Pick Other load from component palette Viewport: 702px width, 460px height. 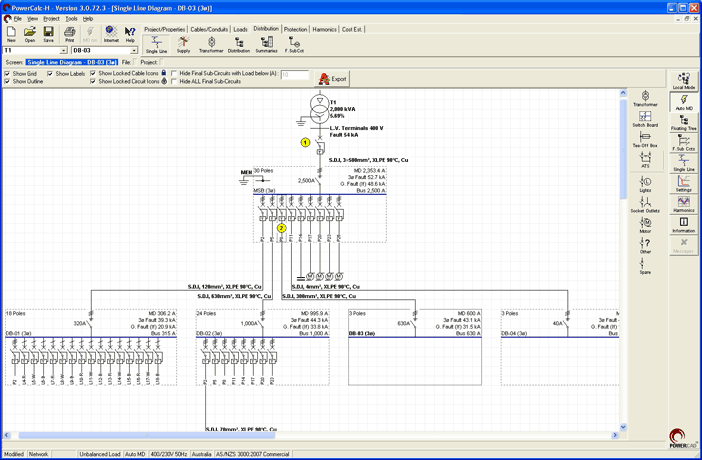tap(645, 245)
